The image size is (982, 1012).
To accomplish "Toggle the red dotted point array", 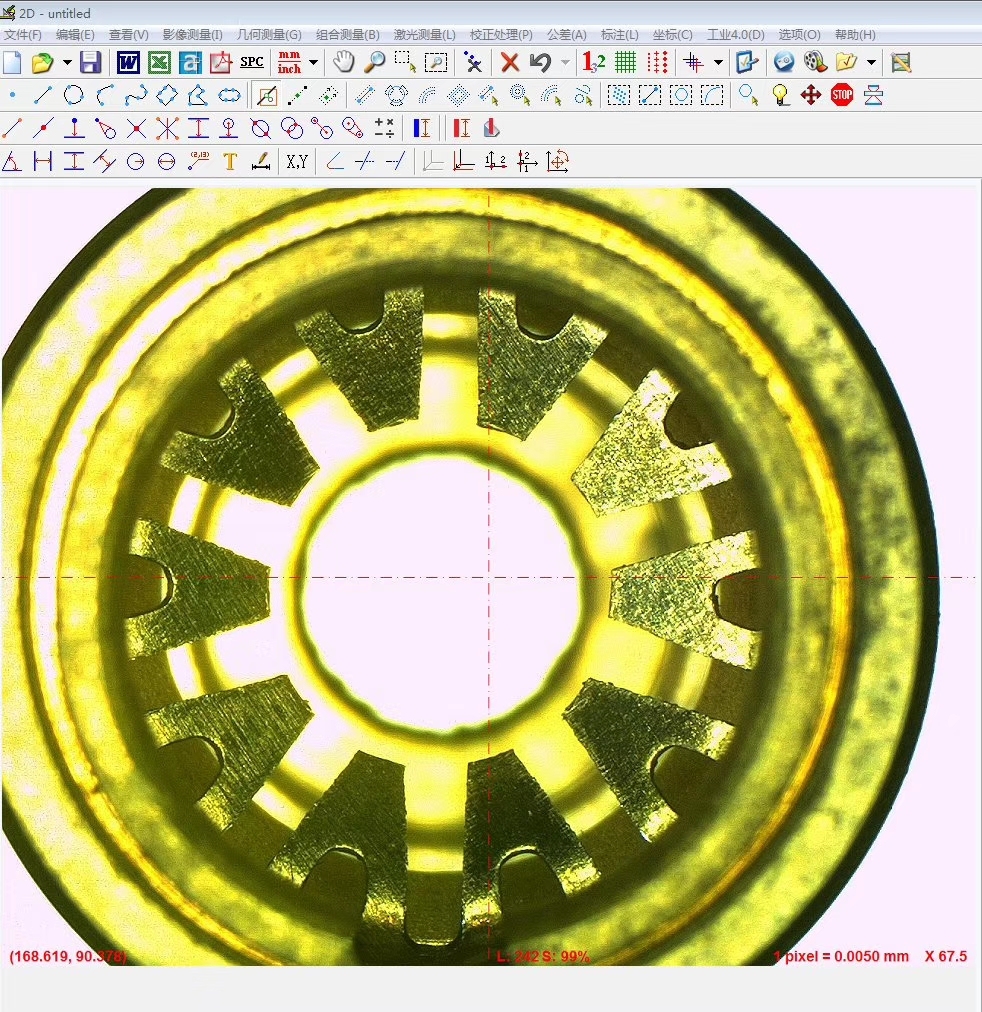I will pos(656,63).
